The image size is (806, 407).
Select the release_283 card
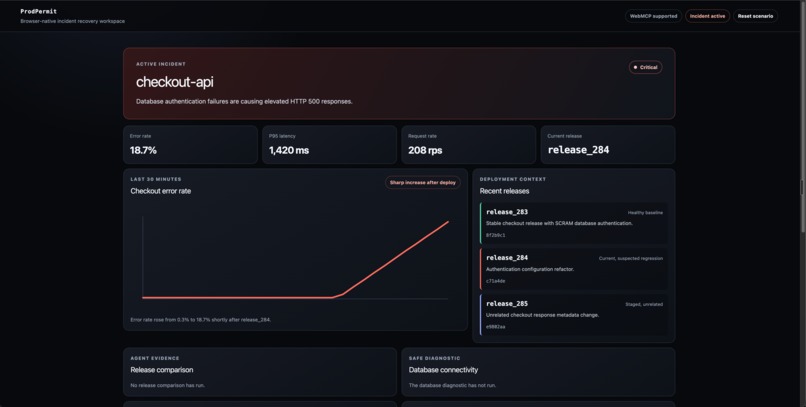coord(574,223)
